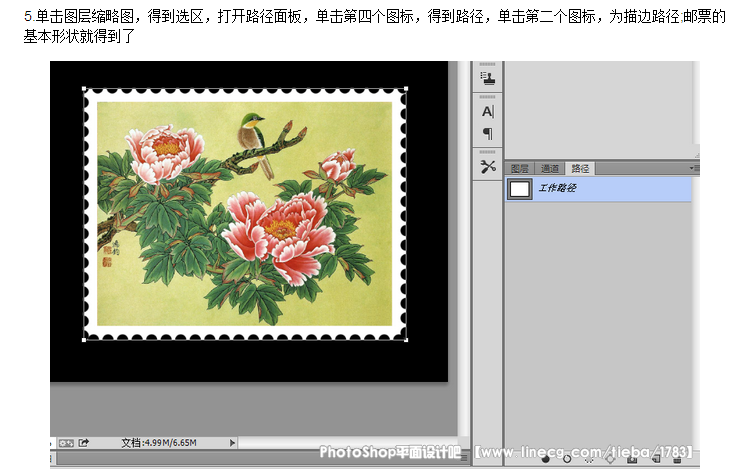743x469 pixels.
Task: Click the Create new path icon
Action: tap(656, 459)
